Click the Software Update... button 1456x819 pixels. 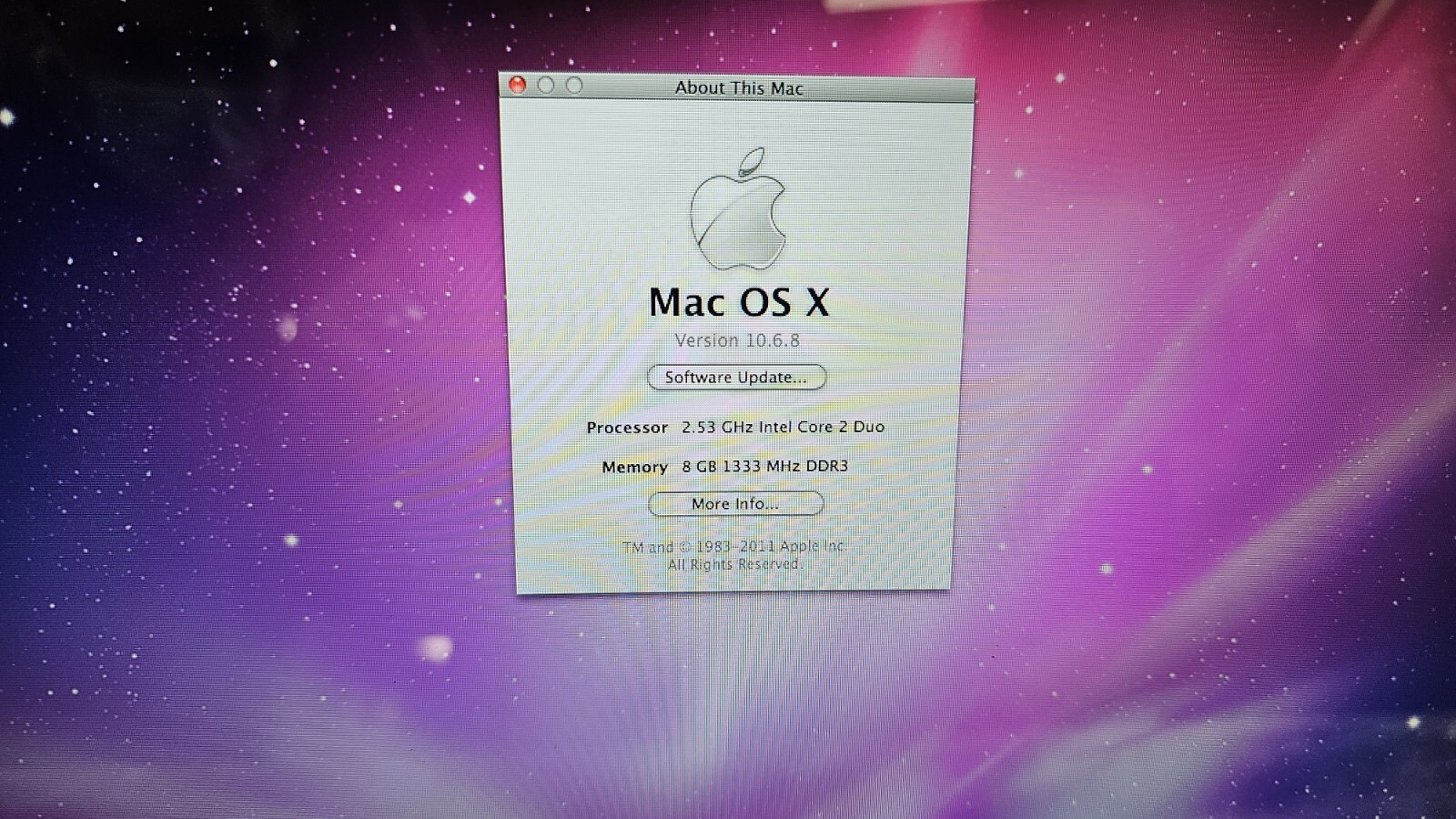click(x=736, y=377)
